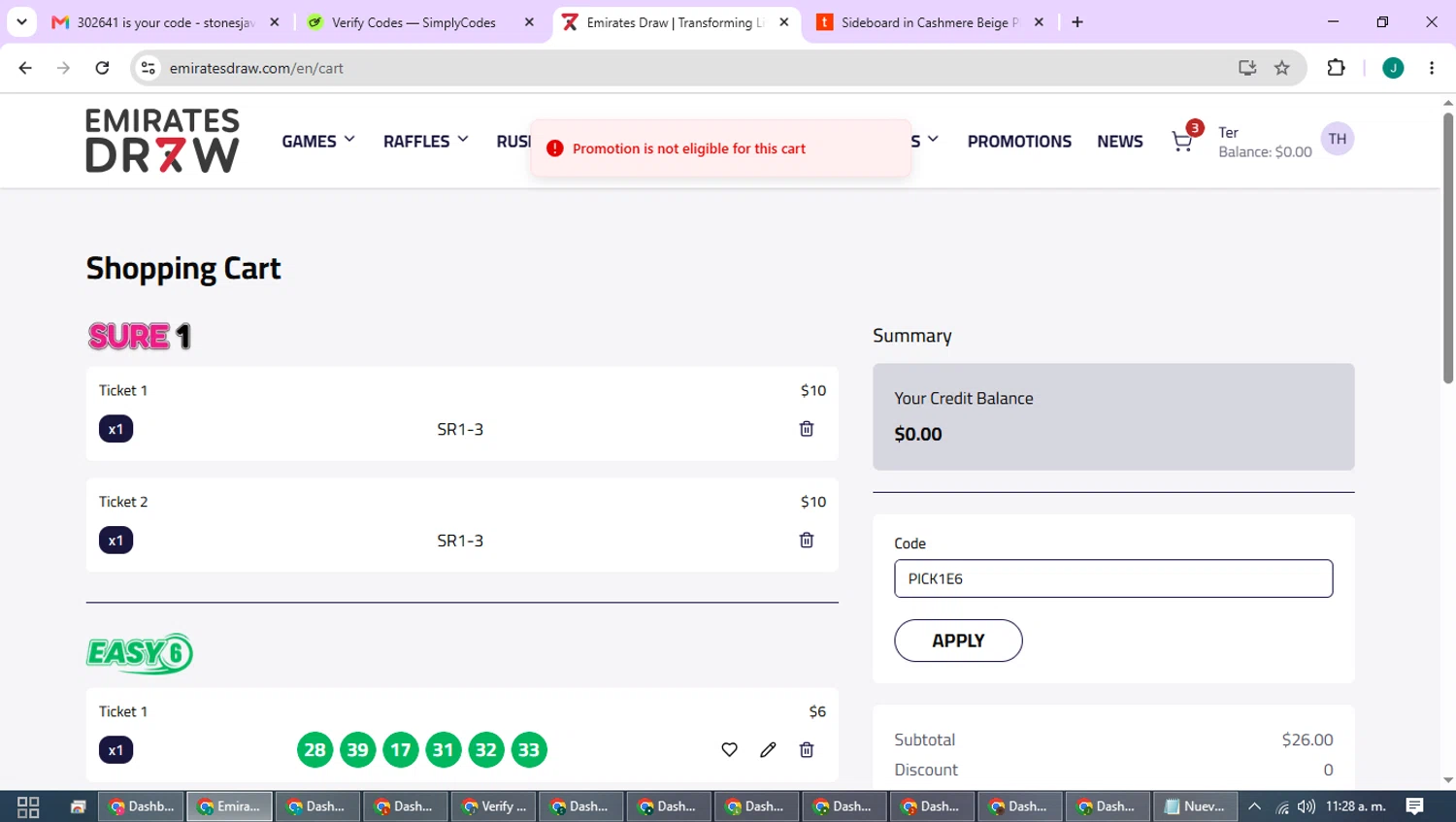Open a new browser tab

click(x=1077, y=22)
